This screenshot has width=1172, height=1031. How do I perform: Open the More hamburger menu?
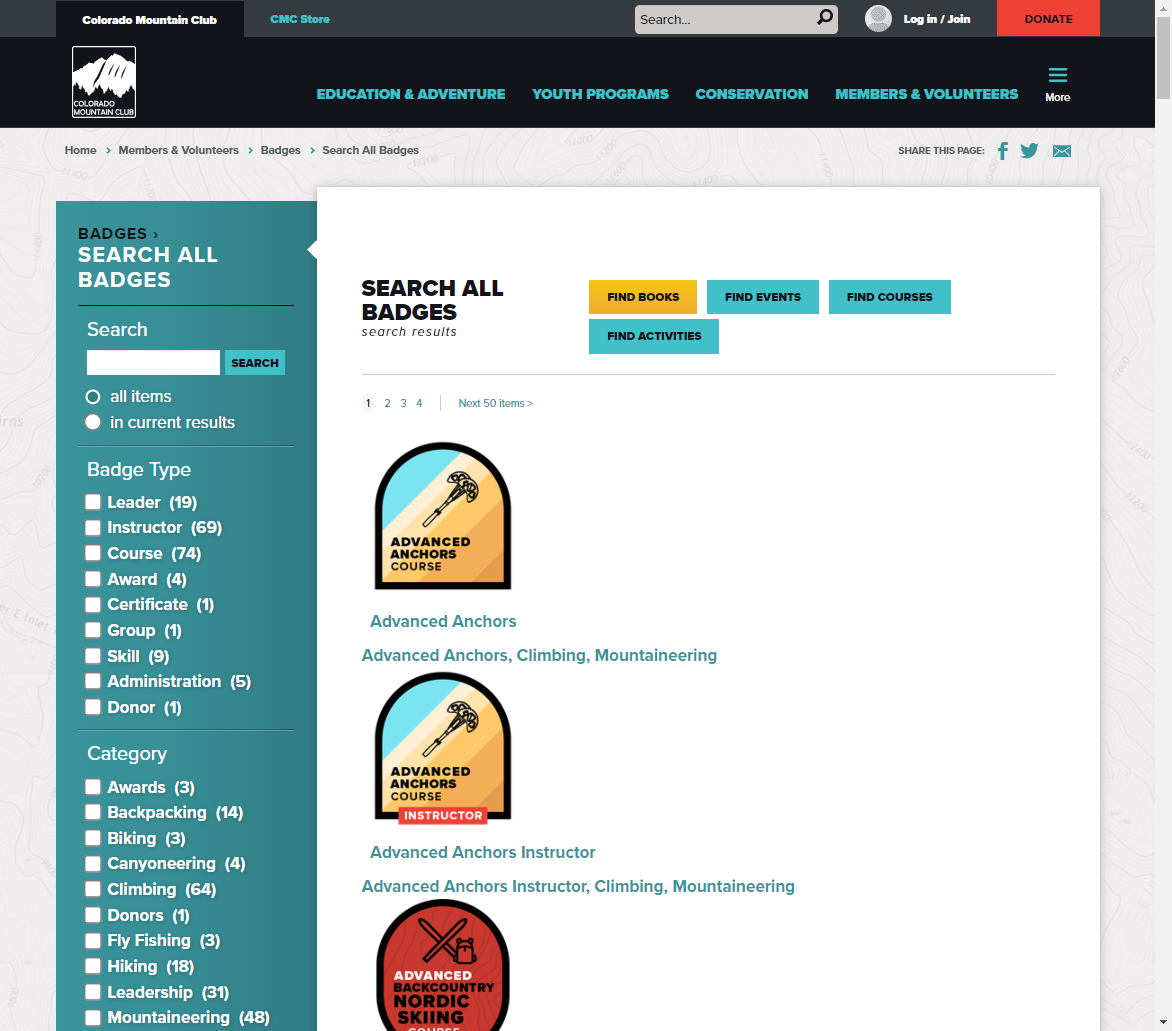pos(1057,84)
